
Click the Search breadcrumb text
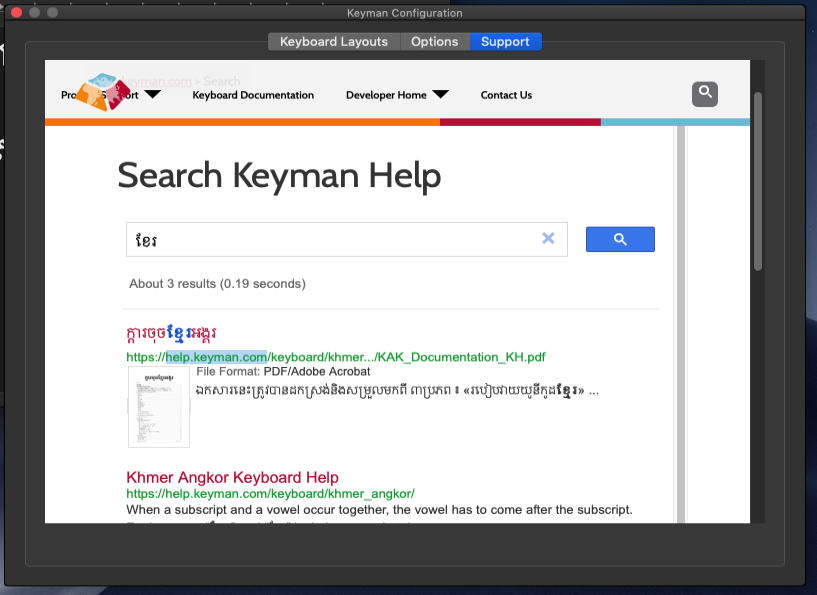(222, 81)
